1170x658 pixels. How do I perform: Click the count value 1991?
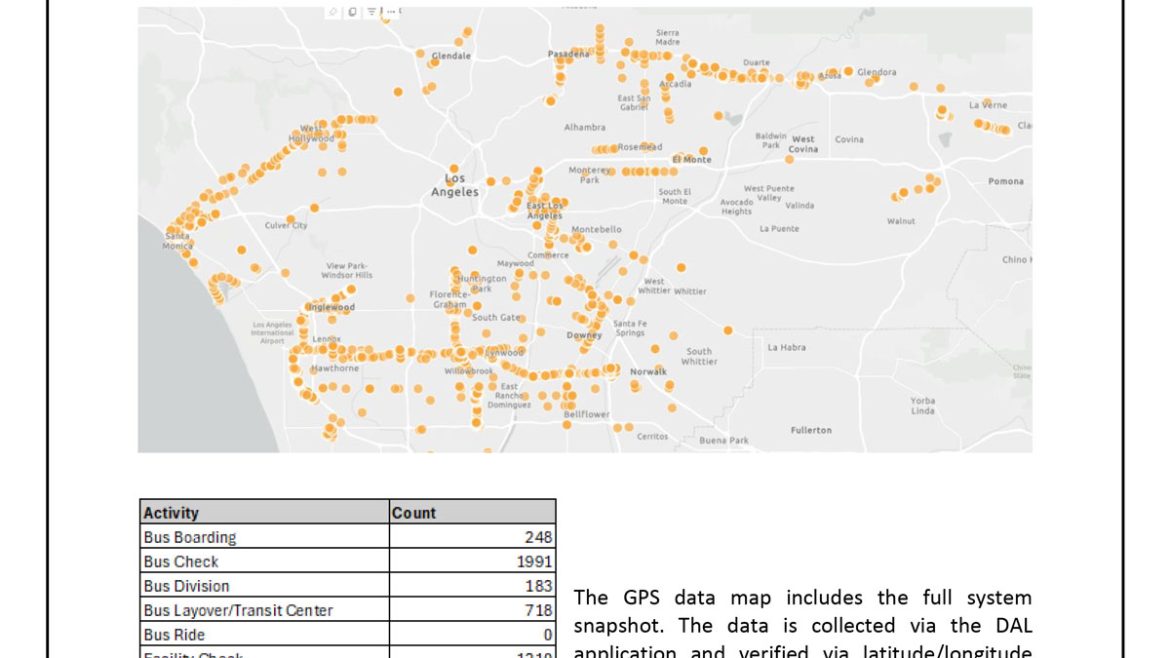(534, 562)
